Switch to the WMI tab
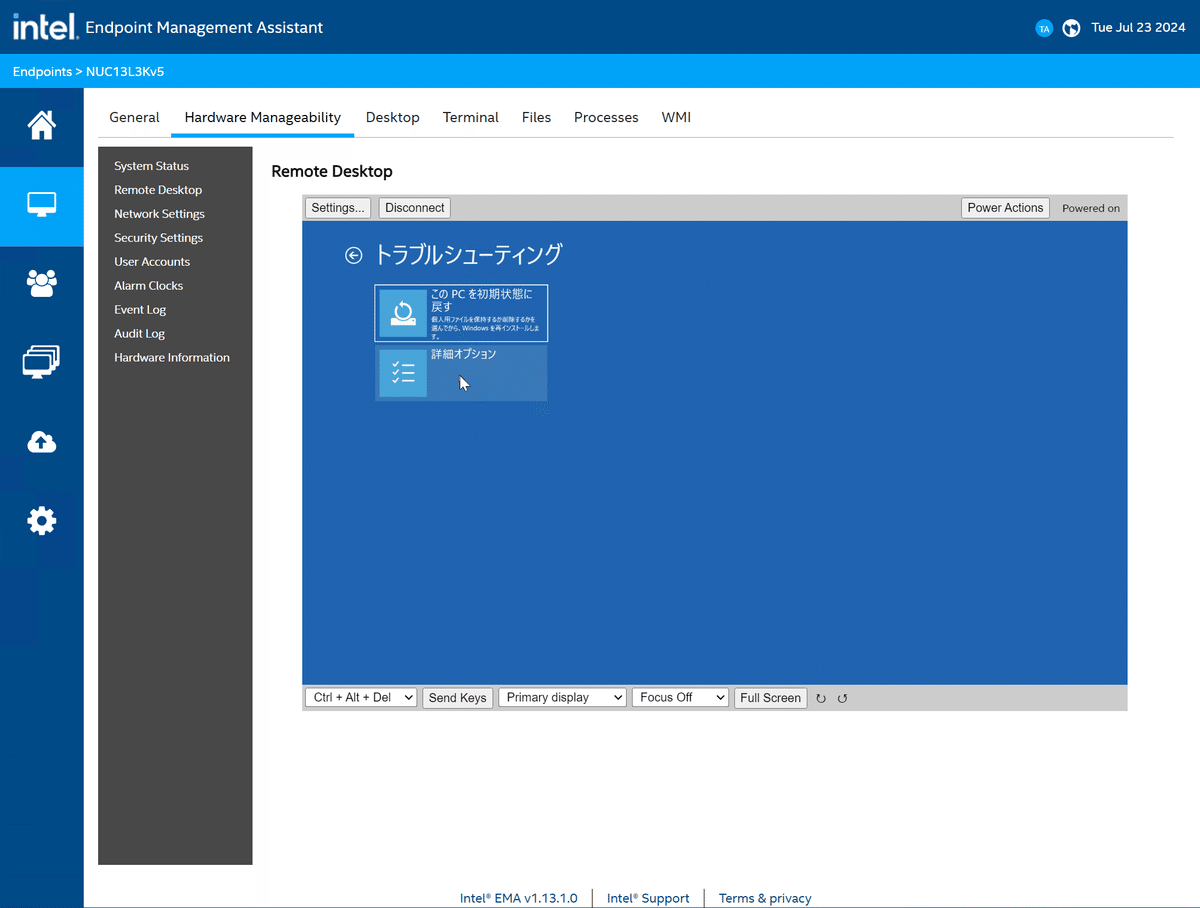1200x908 pixels. [x=676, y=117]
